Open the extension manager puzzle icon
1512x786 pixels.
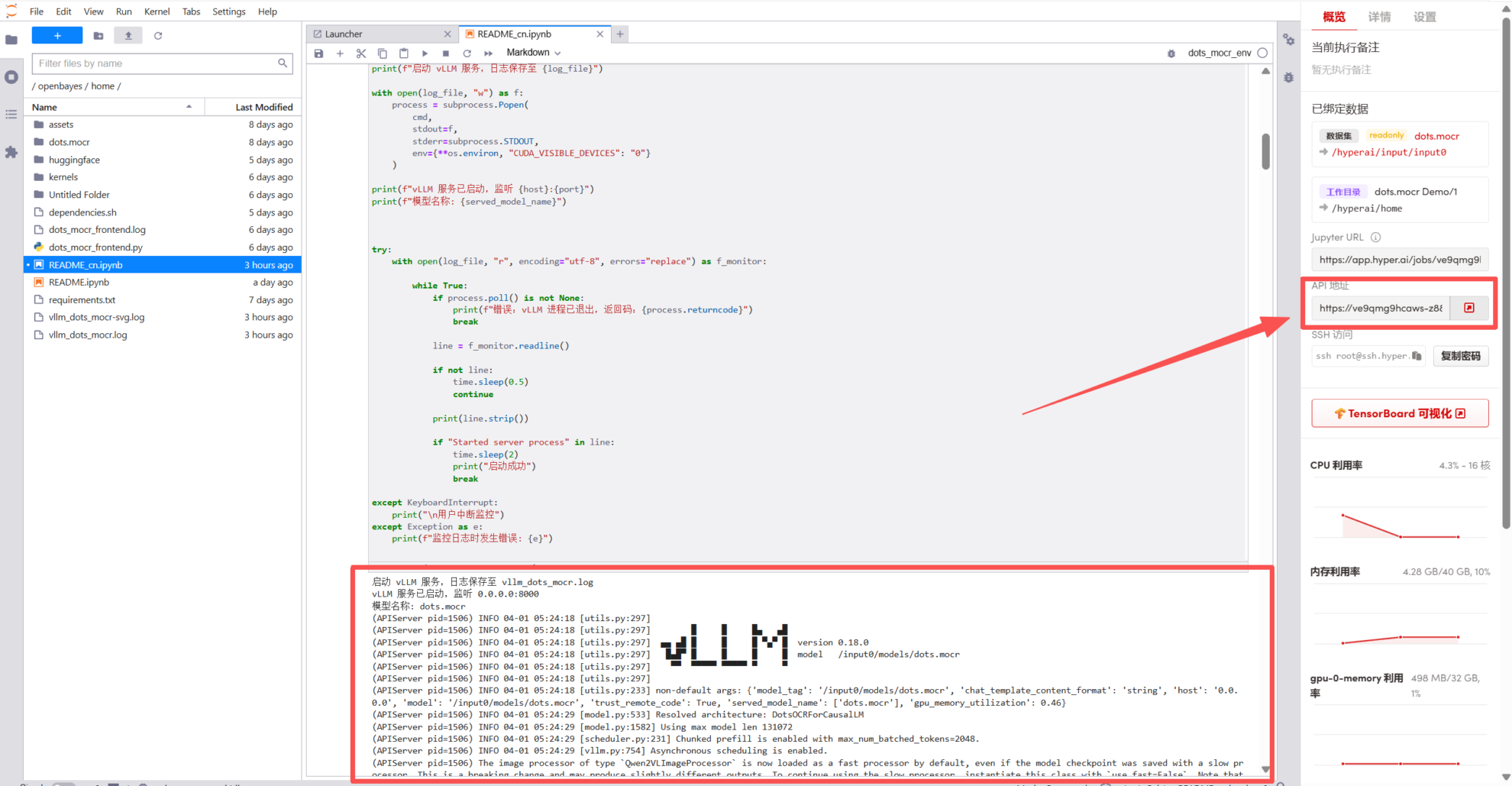11,152
